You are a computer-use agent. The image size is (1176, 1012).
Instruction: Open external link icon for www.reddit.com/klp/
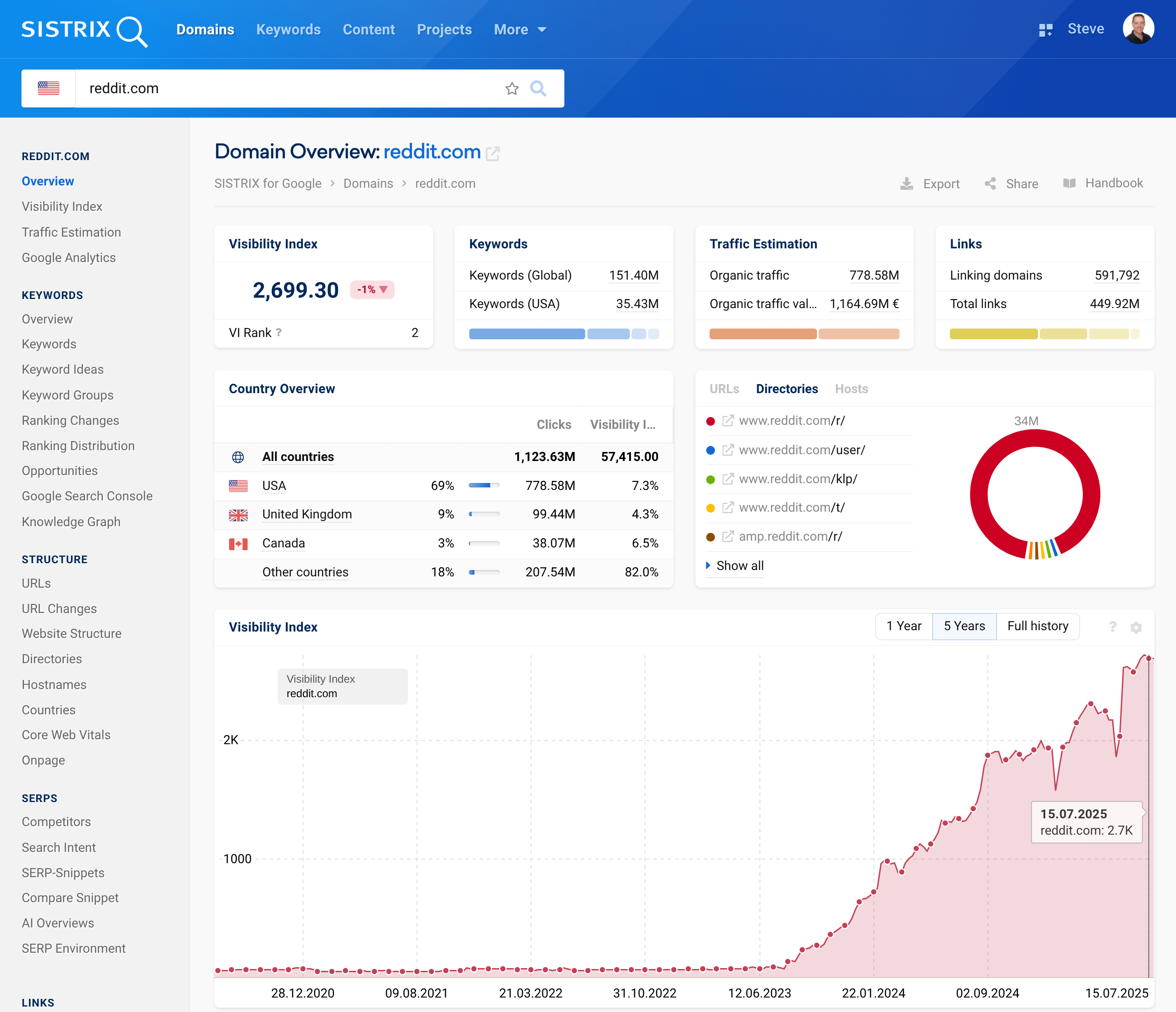click(728, 479)
